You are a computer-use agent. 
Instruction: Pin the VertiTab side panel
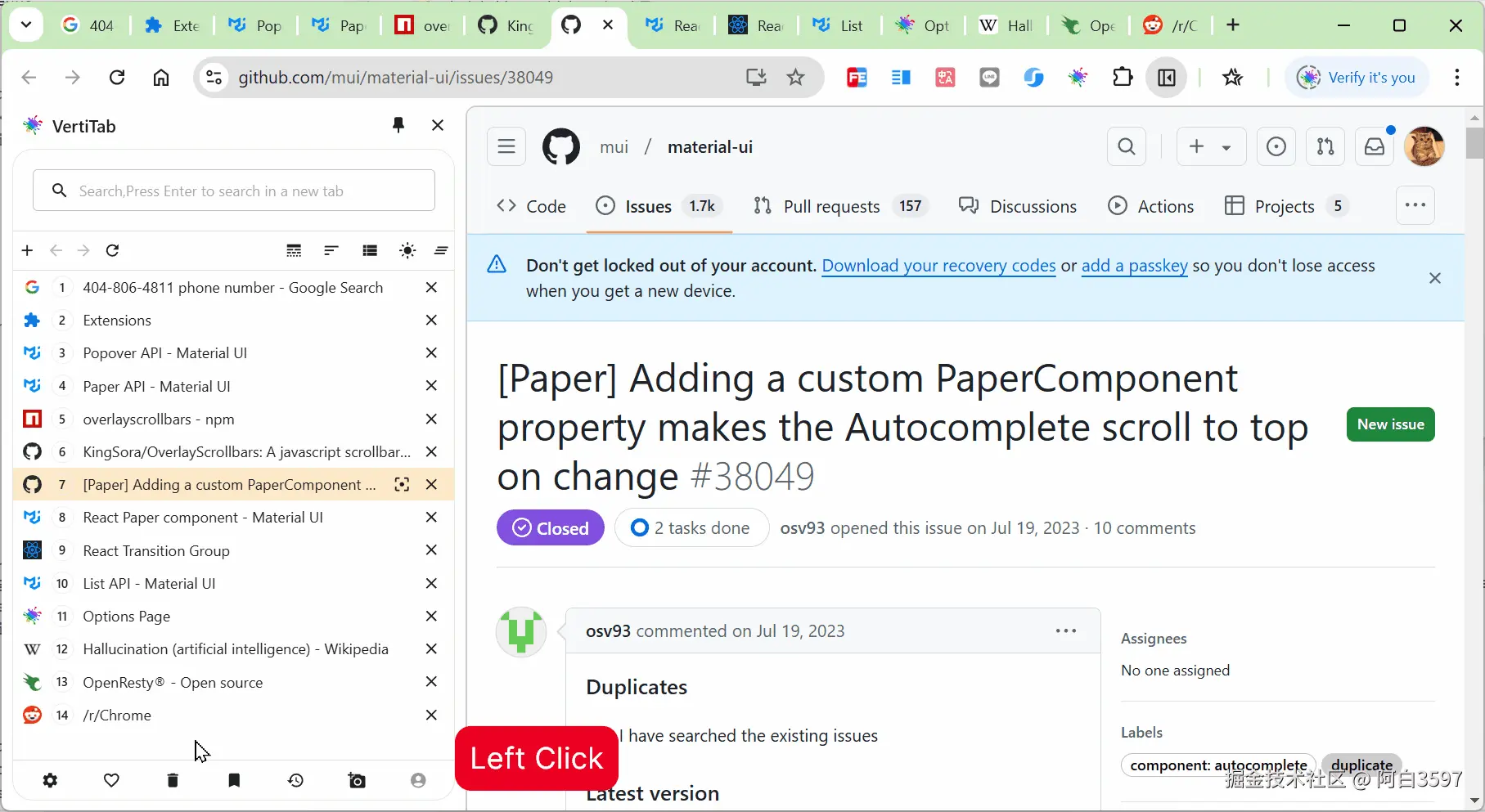point(398,125)
